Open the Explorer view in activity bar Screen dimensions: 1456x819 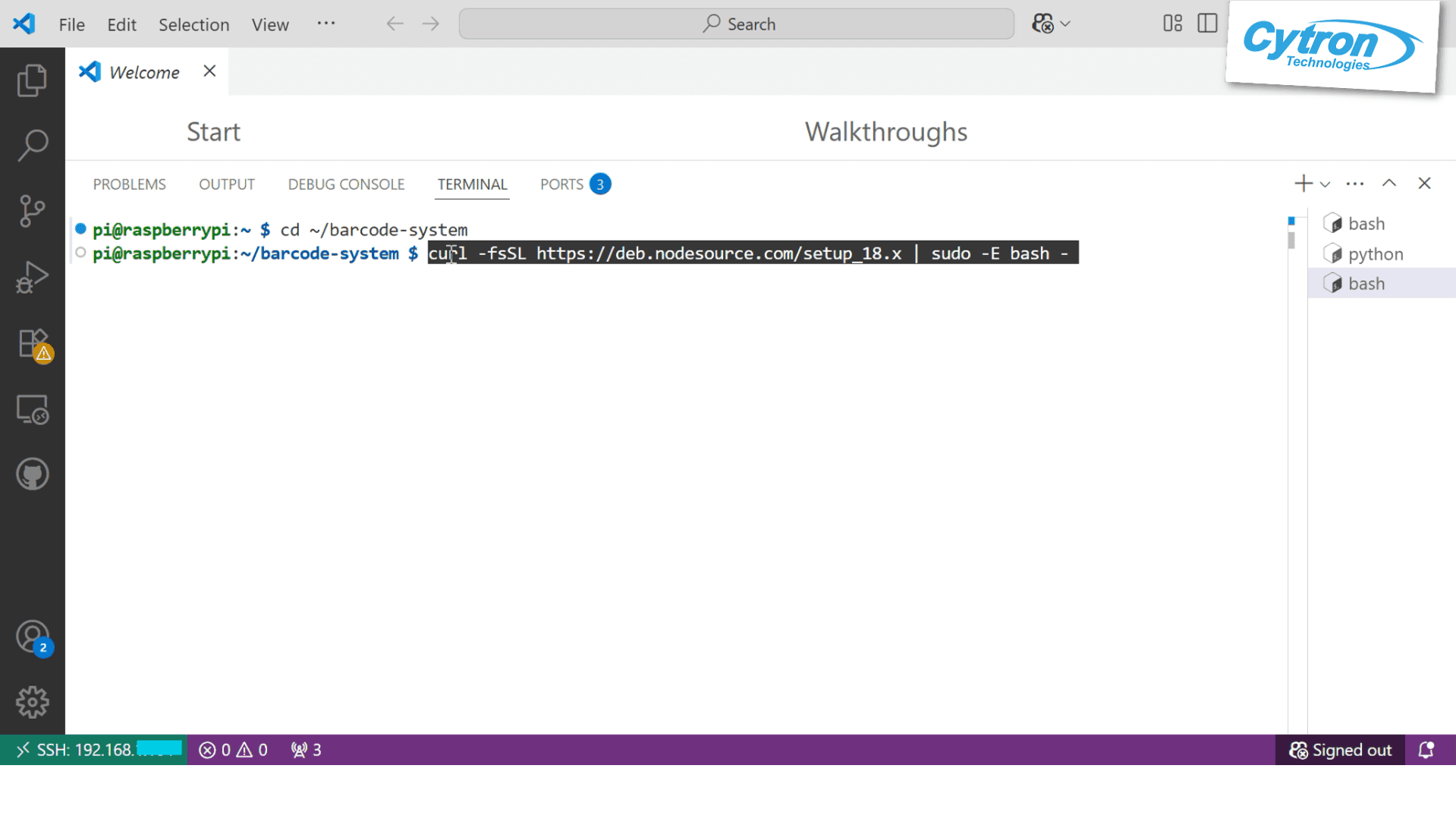coord(32,80)
